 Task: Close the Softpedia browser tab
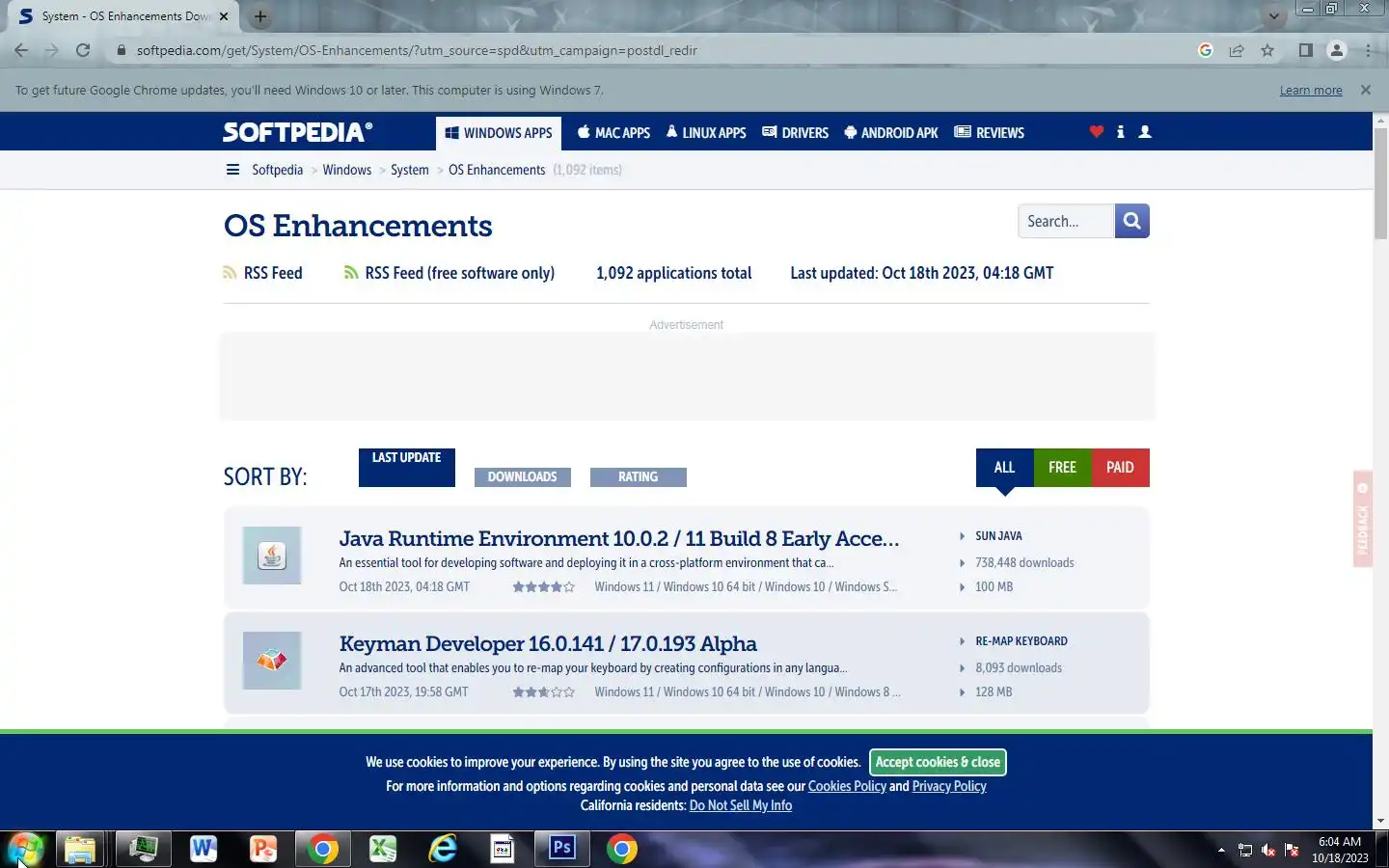[224, 16]
